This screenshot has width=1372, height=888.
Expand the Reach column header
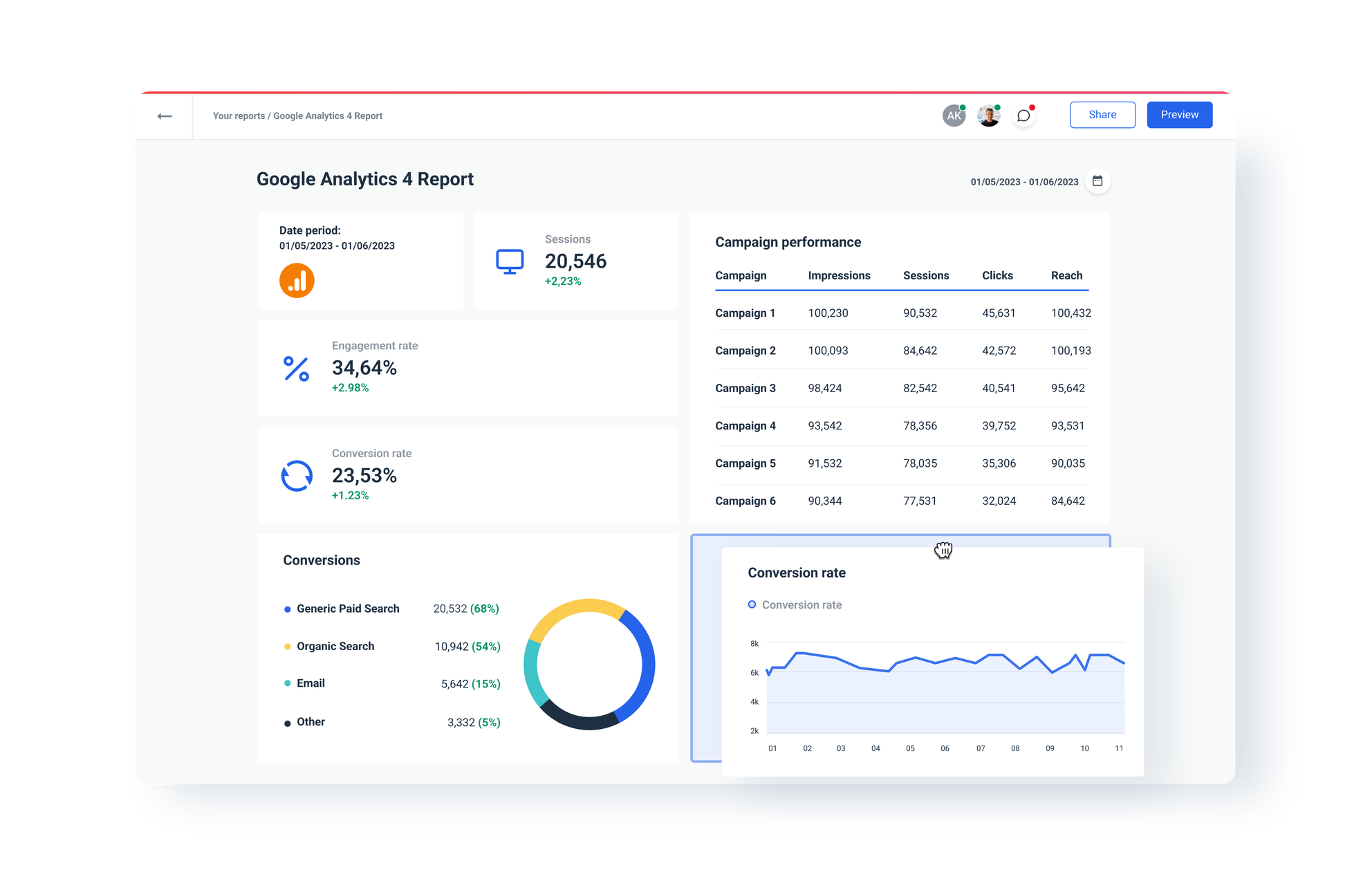click(1066, 275)
